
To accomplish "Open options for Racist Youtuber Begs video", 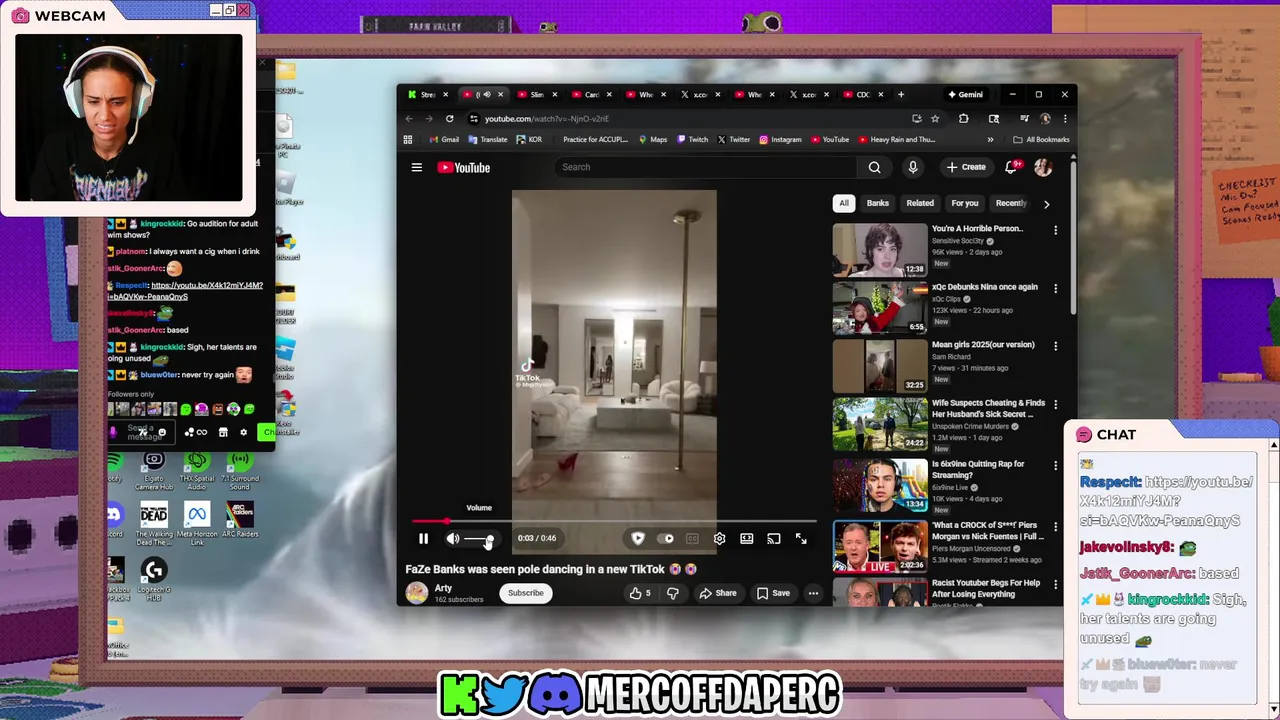I will tap(1055, 584).
